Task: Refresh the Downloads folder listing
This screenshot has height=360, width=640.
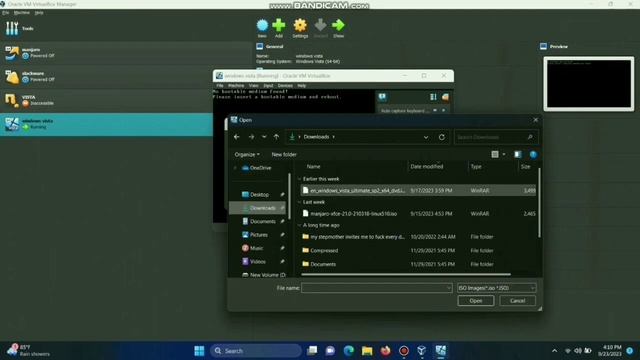Action: pyautogui.click(x=442, y=137)
